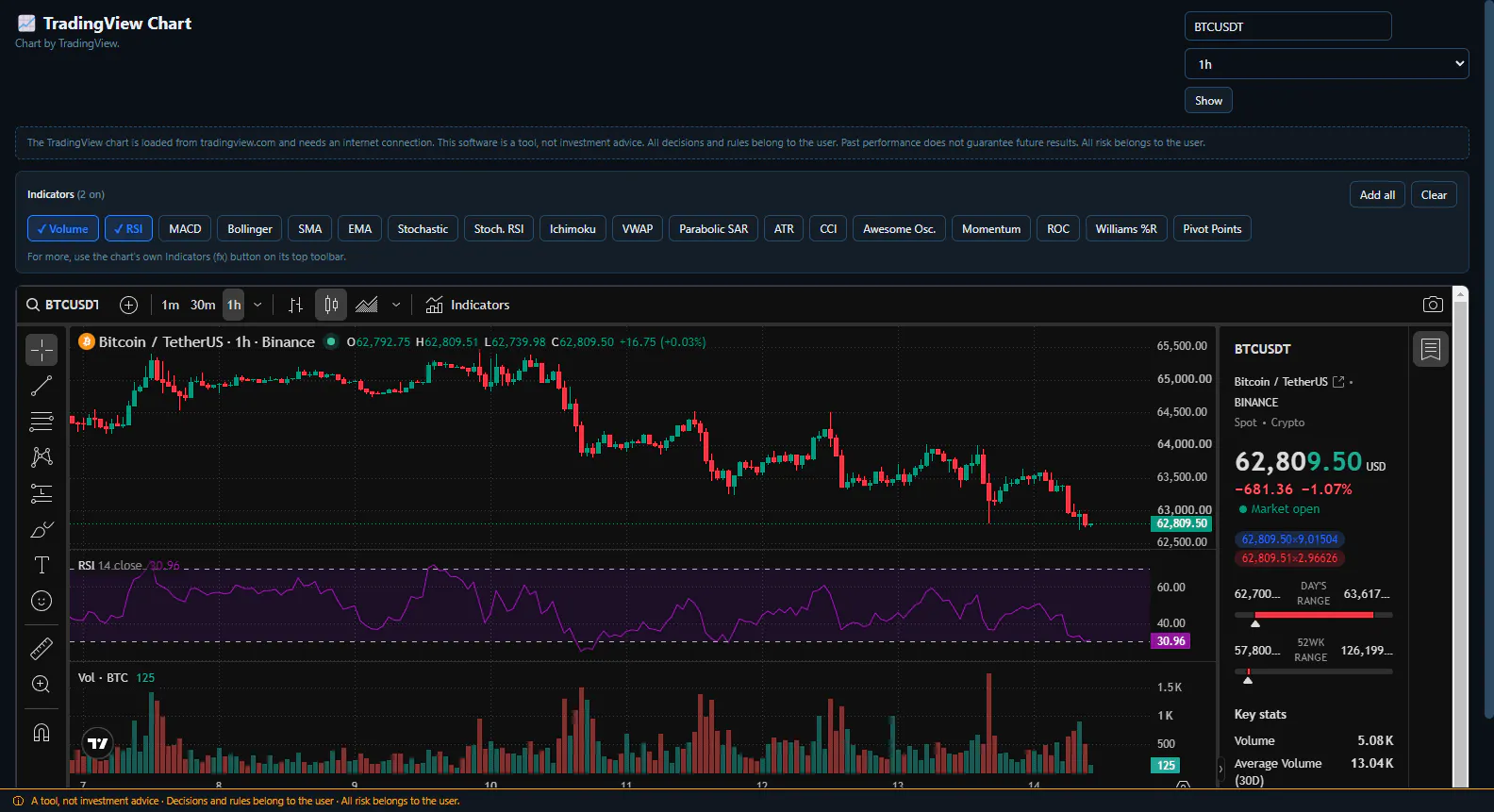Enable the Parabolic SAR indicator
Image resolution: width=1494 pixels, height=812 pixels.
[714, 229]
